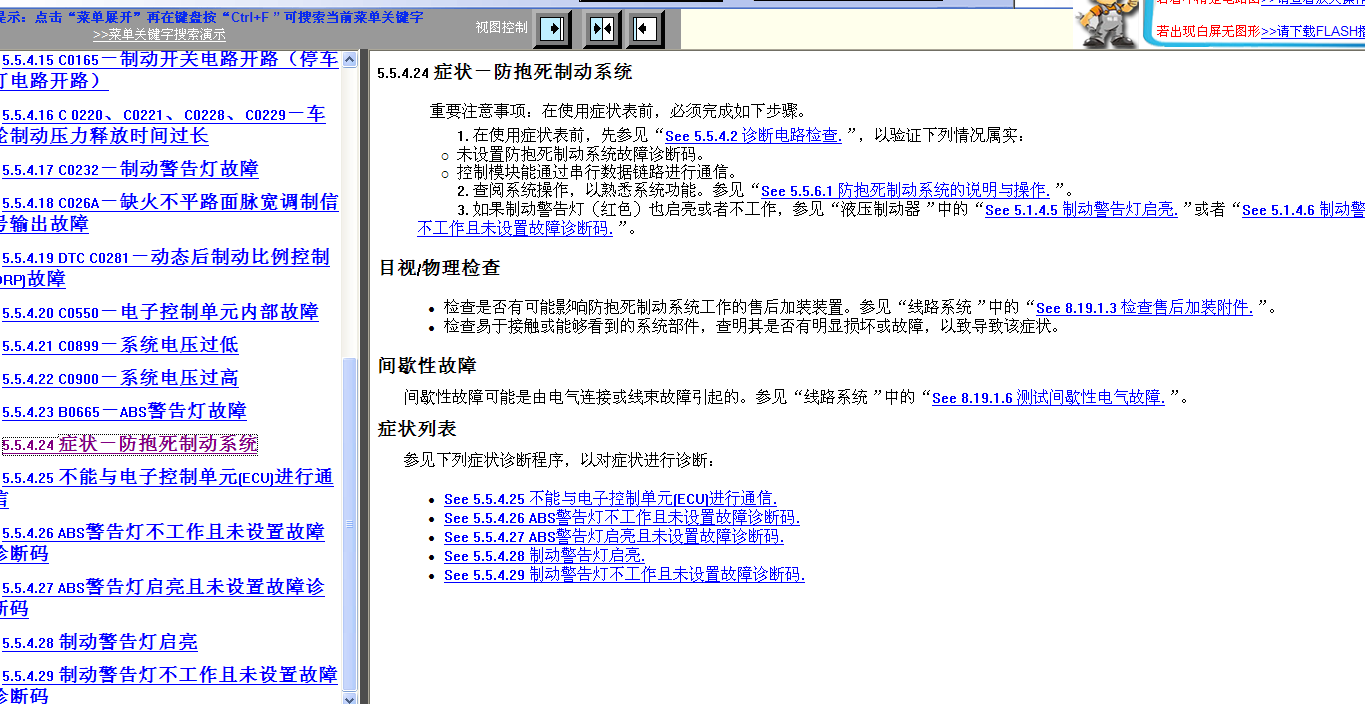1365x704 pixels.
Task: Select 5.5.4.24 症状一防抱死制动系统 menu entry
Action: tap(130, 444)
